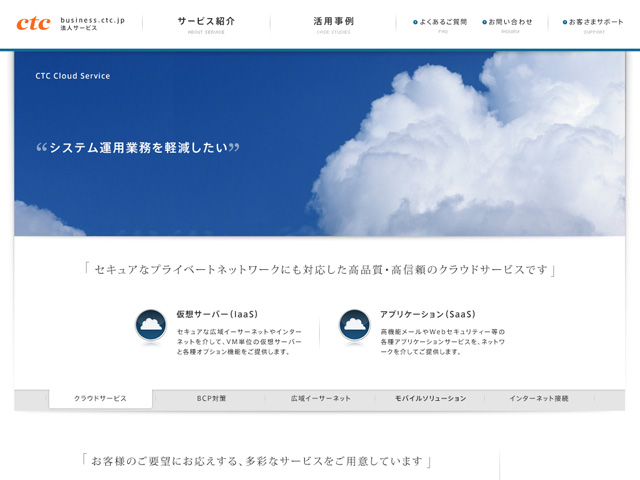Select the クラウドサービス tab
Viewport: 640px width, 480px height.
(x=100, y=398)
